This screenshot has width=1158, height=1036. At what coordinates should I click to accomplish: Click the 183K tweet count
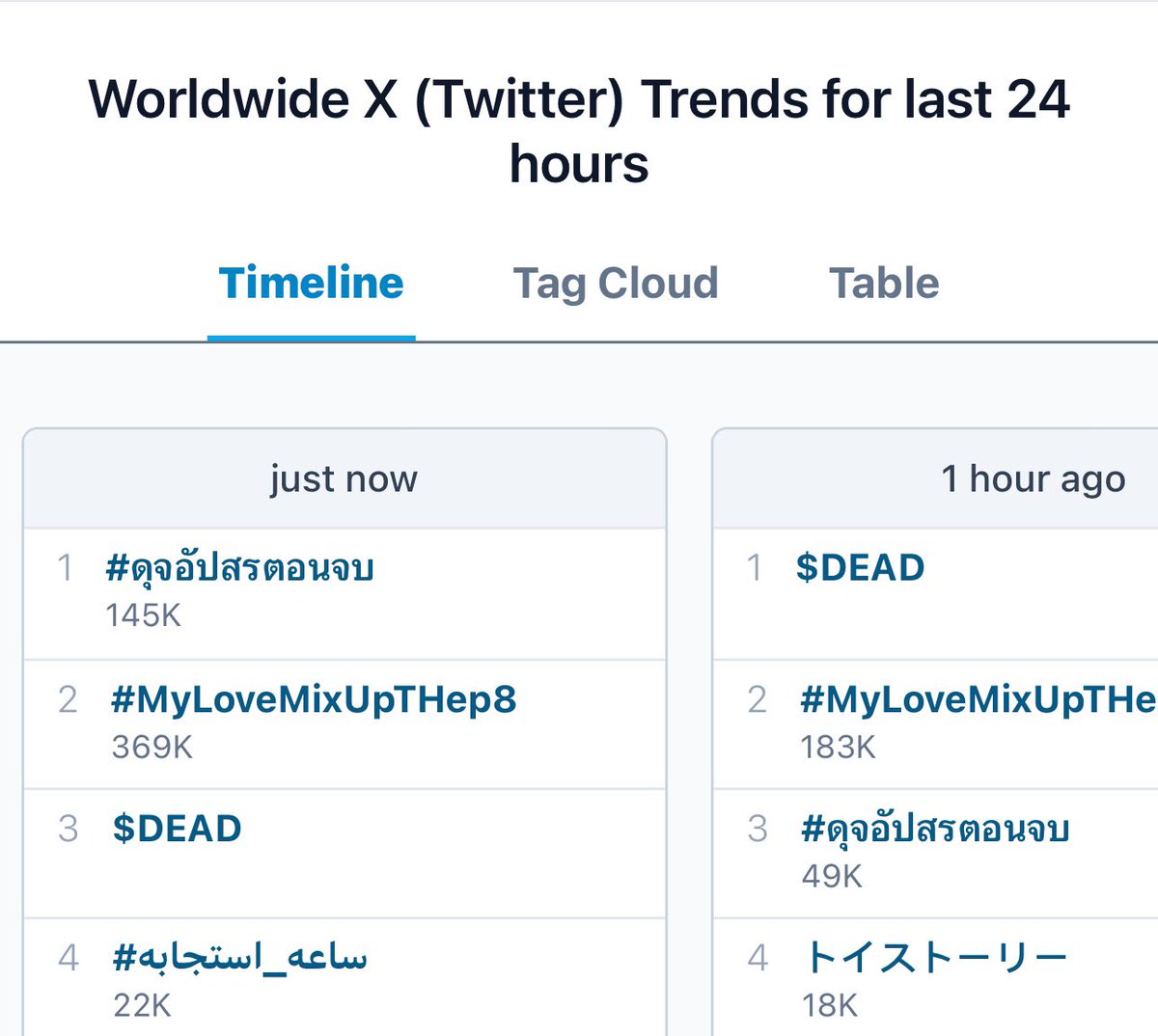[x=839, y=747]
